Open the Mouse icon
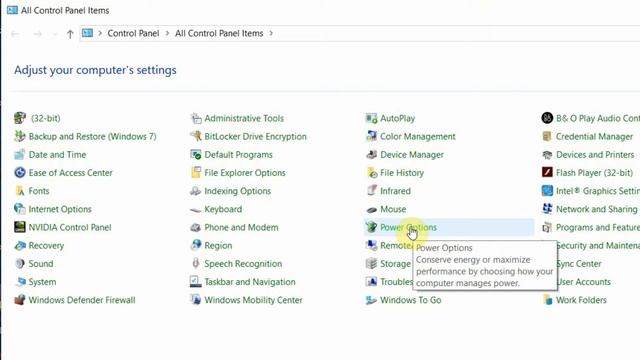This screenshot has height=360, width=640. pos(371,209)
